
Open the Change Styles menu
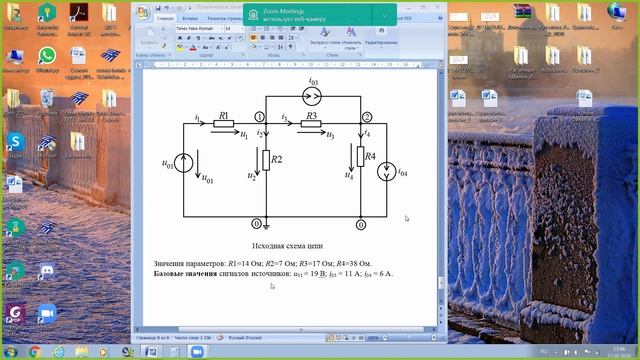point(351,38)
